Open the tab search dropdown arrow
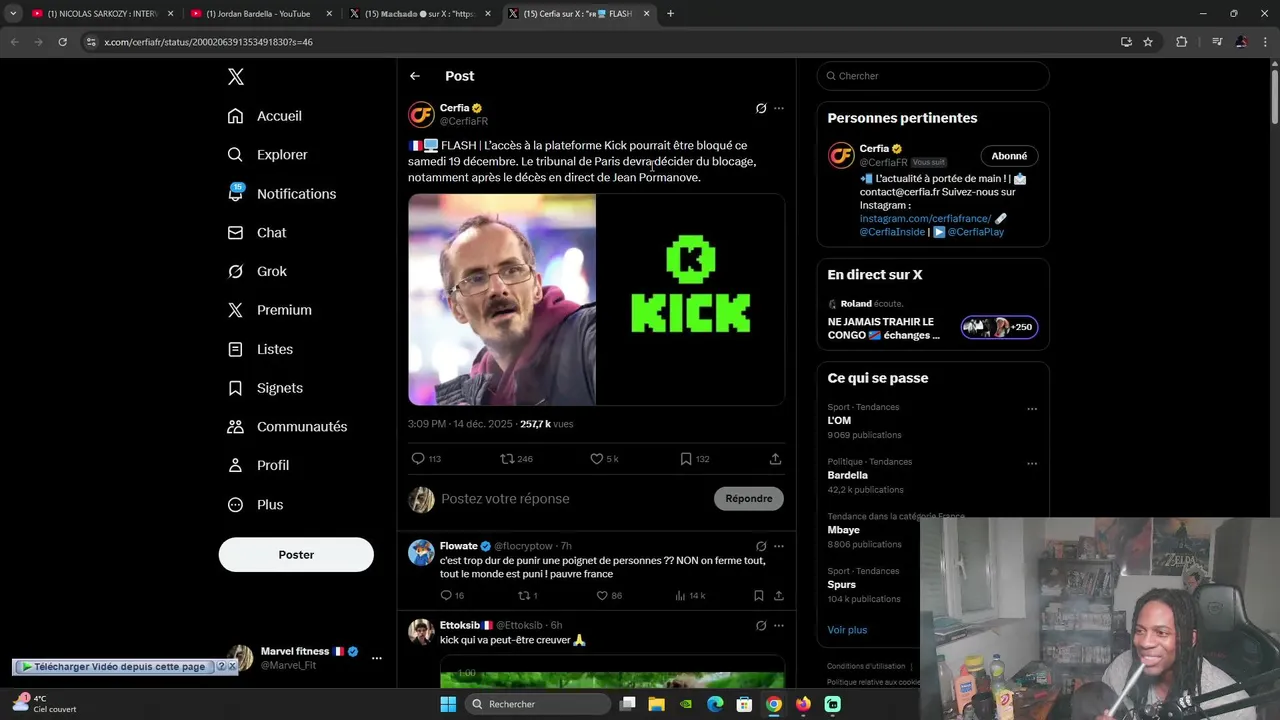 [x=13, y=14]
